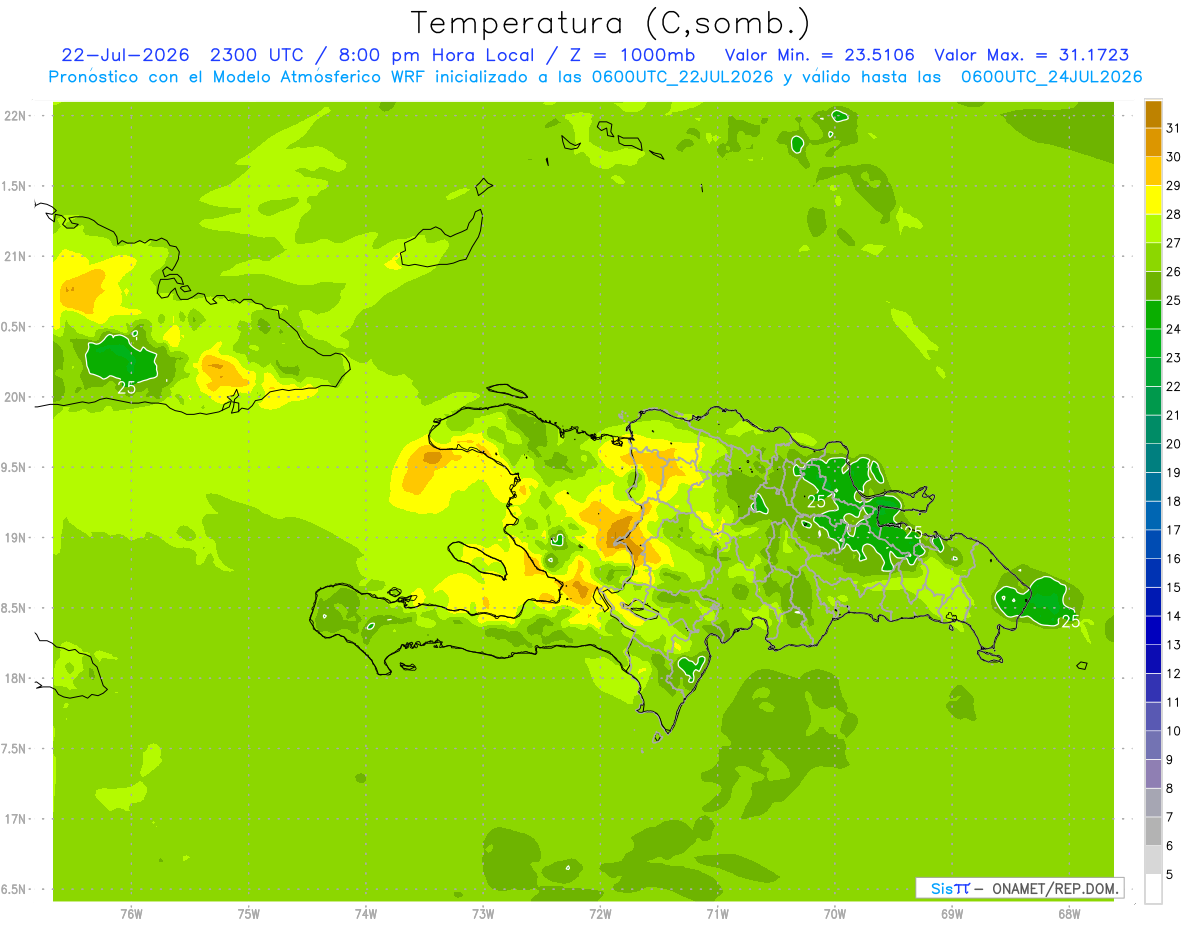Click the "22-Jul-2026" forecast date text
The image size is (1200, 927).
128,55
